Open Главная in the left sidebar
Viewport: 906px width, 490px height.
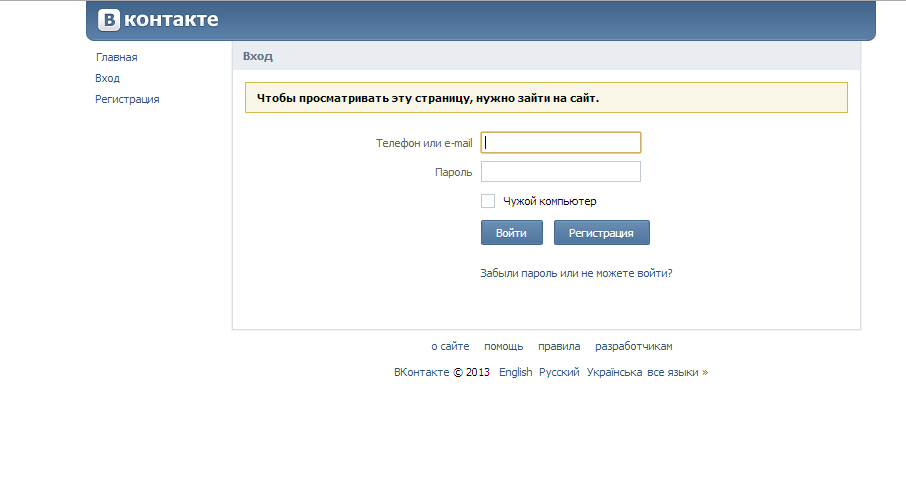(x=117, y=57)
